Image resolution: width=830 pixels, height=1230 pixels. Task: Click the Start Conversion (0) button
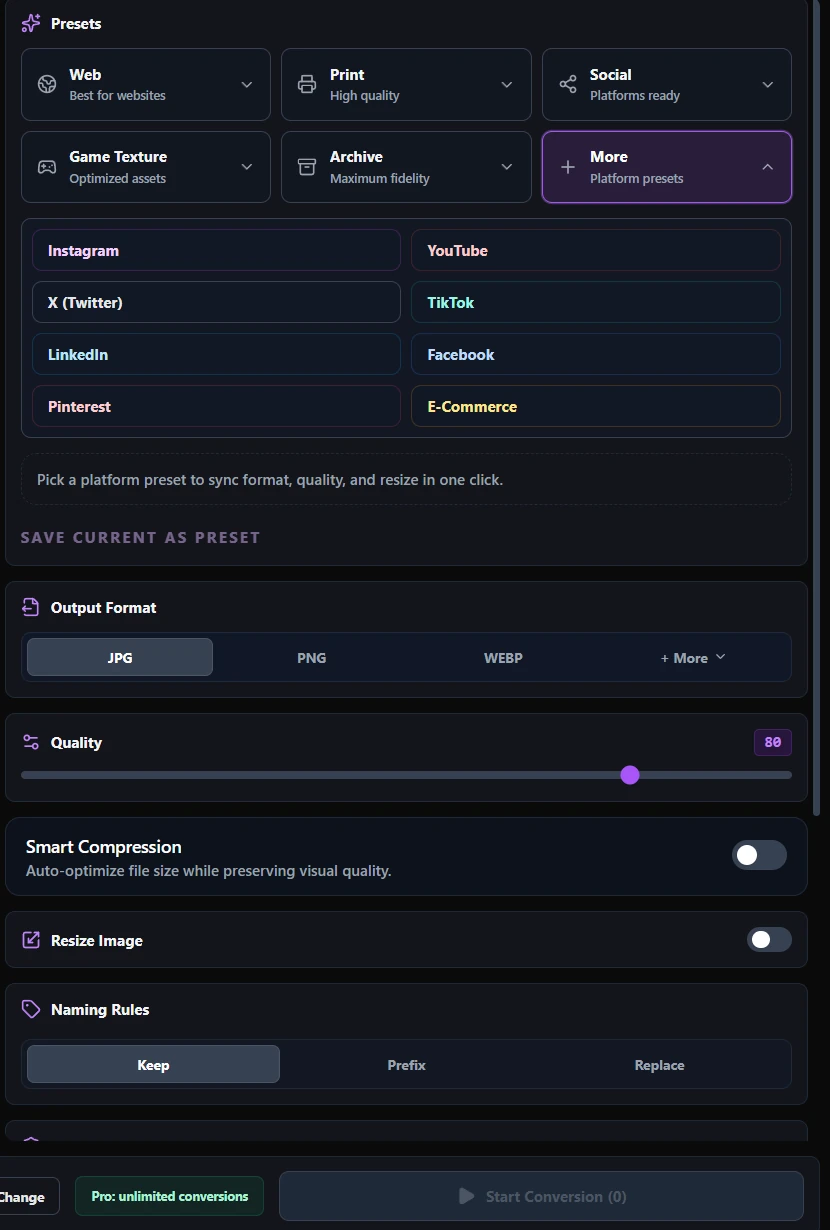coord(541,1196)
